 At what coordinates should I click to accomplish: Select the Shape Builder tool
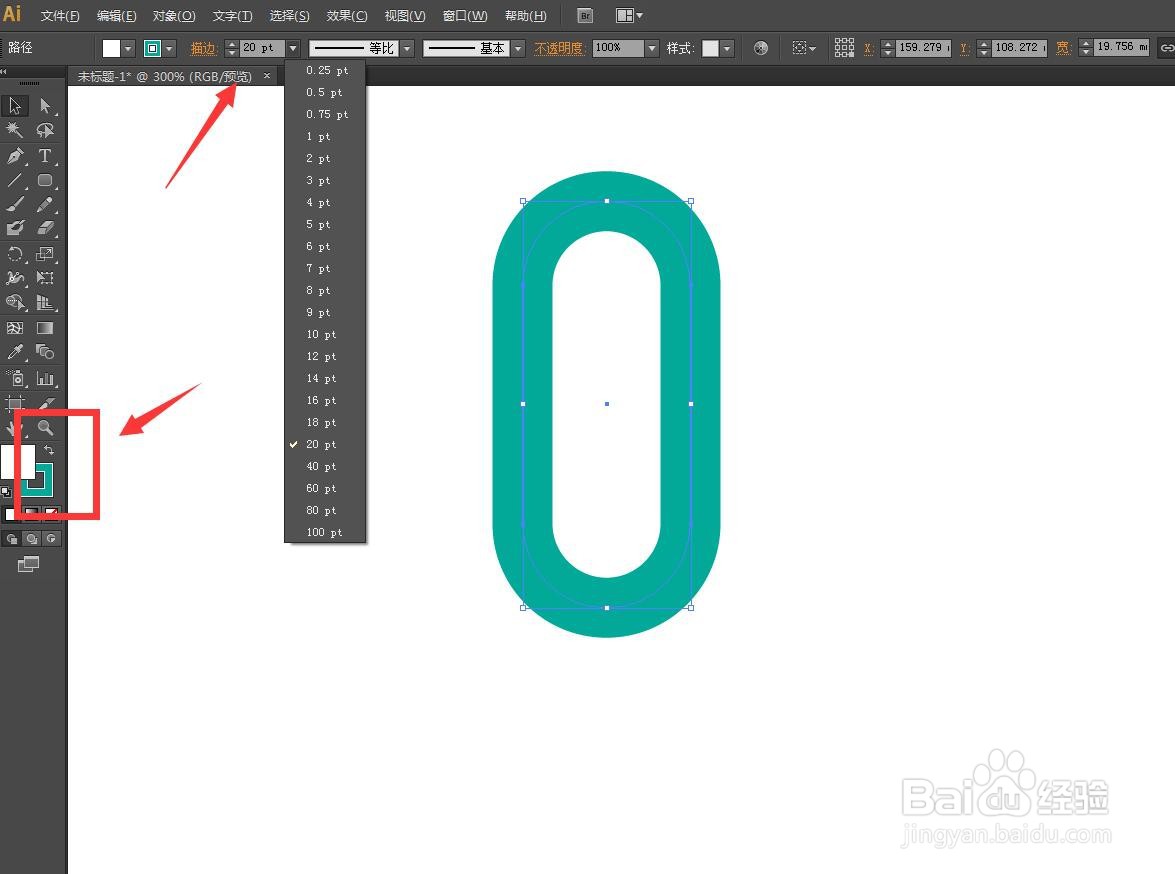pos(16,303)
